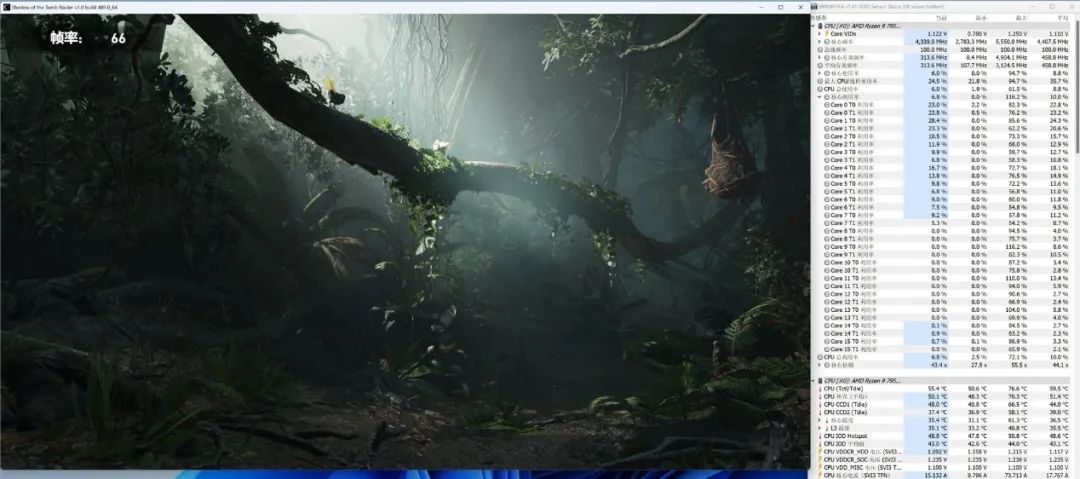Click the clock icon beside Core 0 T0
Image resolution: width=1080 pixels, height=479 pixels.
(x=827, y=104)
